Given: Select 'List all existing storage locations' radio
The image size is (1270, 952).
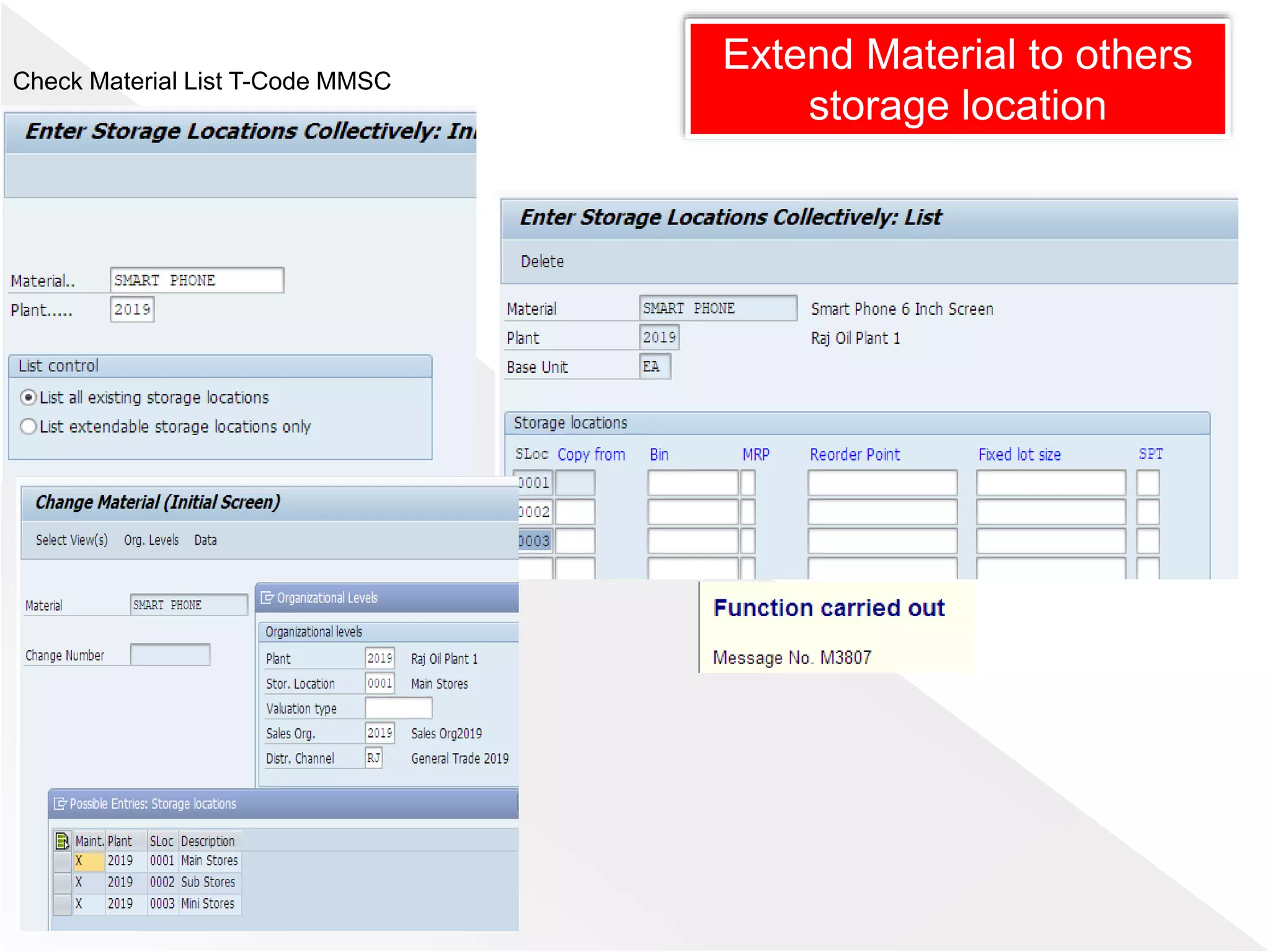Looking at the screenshot, I should tap(29, 397).
